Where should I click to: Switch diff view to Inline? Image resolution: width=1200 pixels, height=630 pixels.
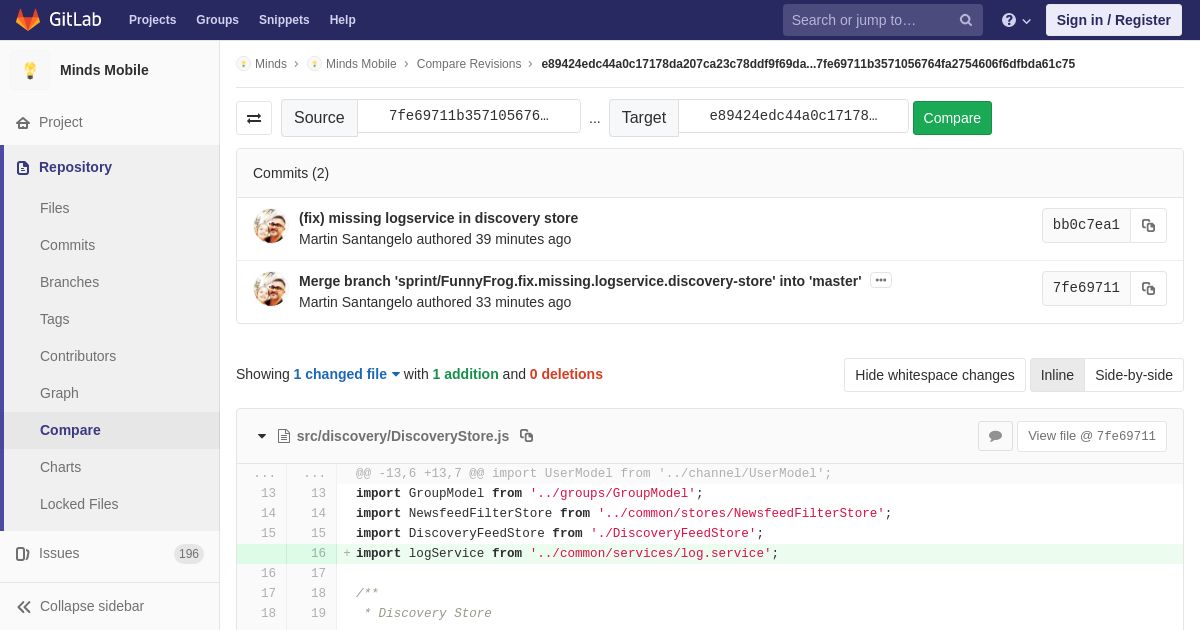[x=1057, y=375]
